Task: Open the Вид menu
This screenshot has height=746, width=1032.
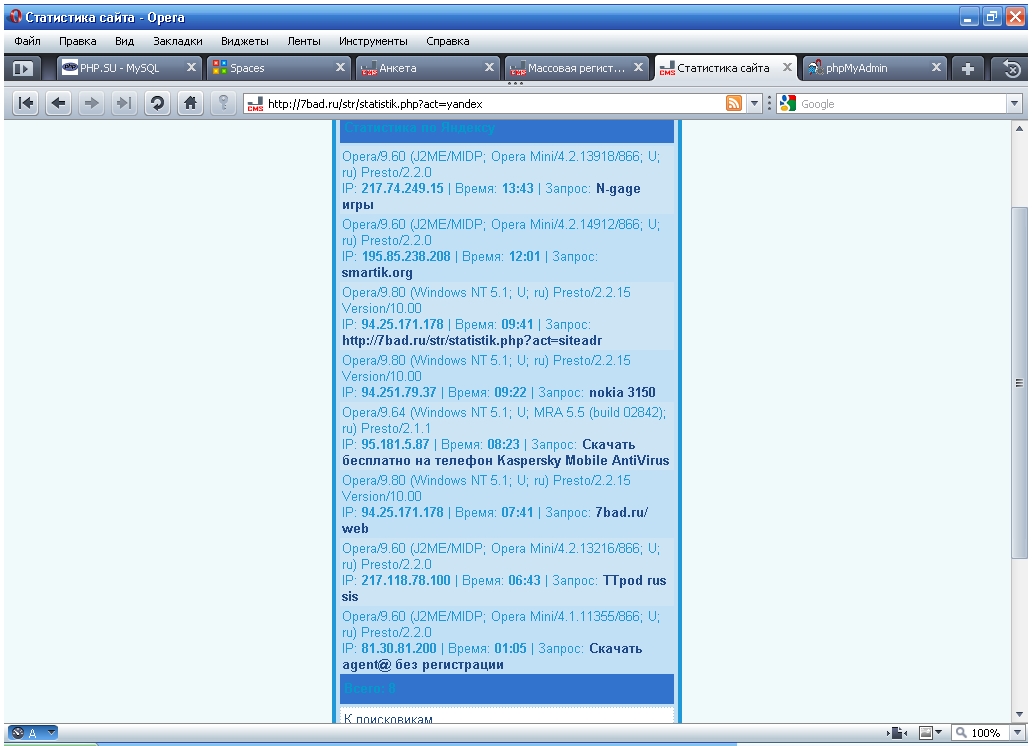Action: tap(124, 41)
